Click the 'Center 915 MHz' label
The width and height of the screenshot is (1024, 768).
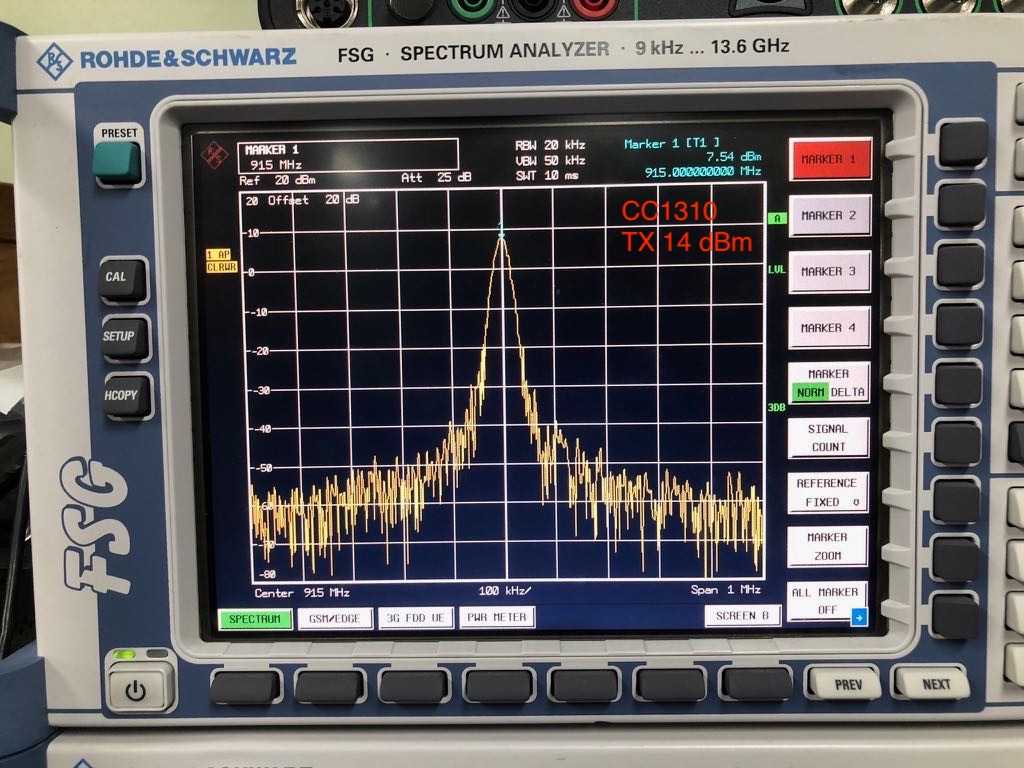click(x=302, y=593)
